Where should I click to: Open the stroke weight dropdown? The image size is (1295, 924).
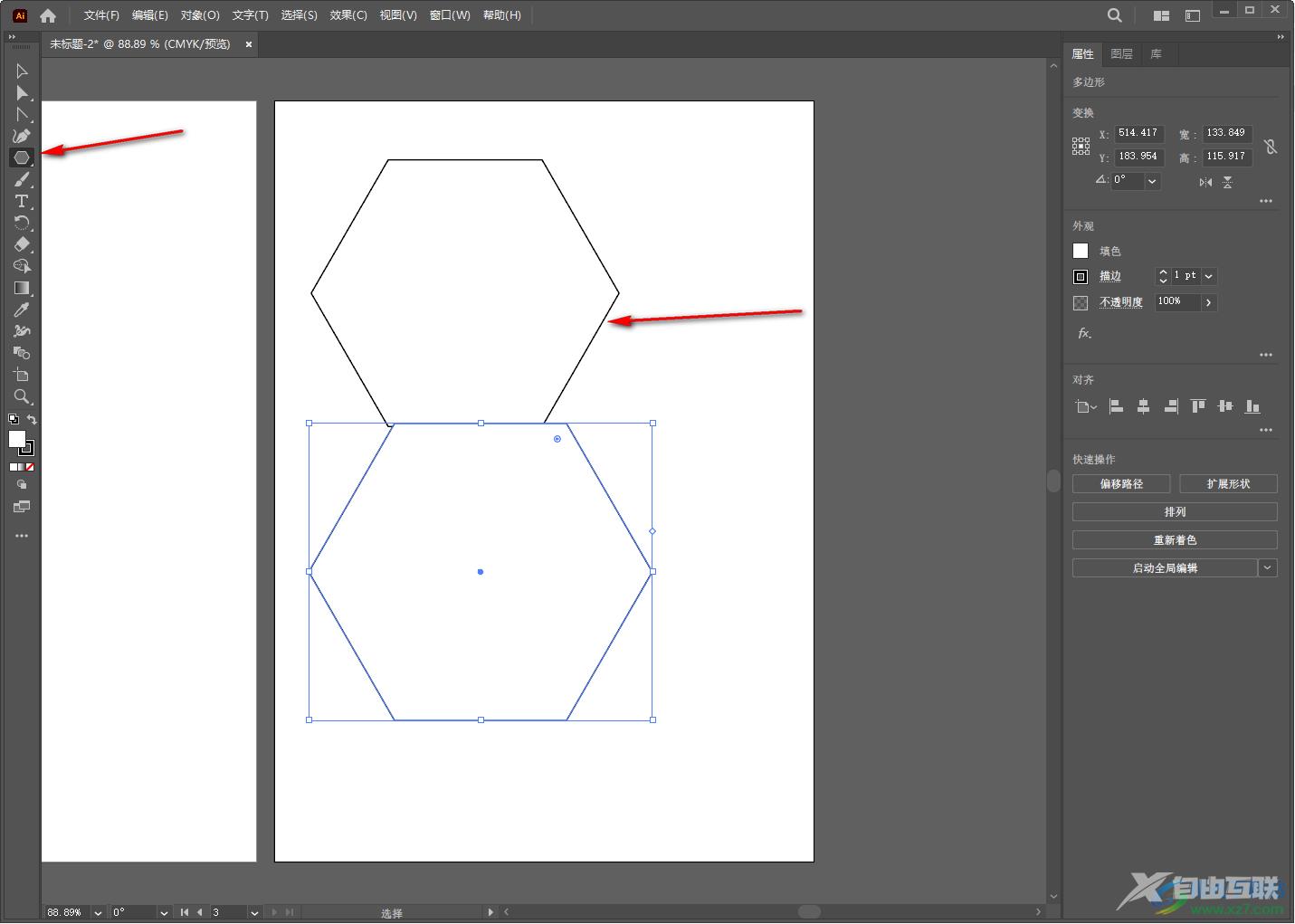[1209, 276]
